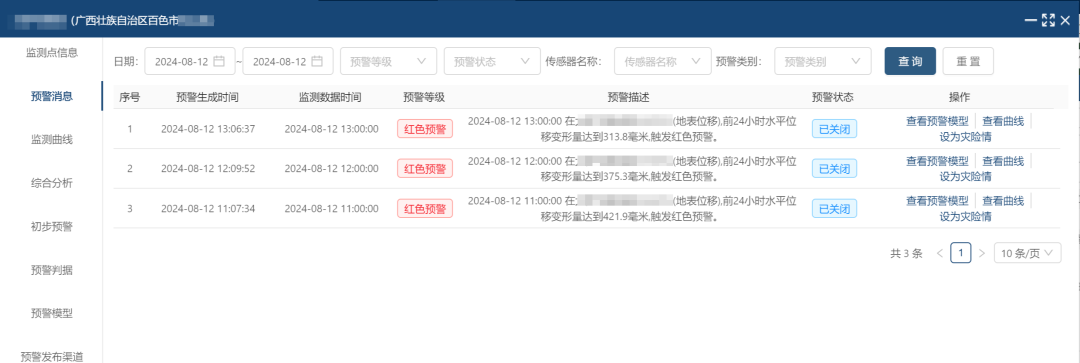Open the 预警发布渠道 sidebar tab

pos(52,357)
